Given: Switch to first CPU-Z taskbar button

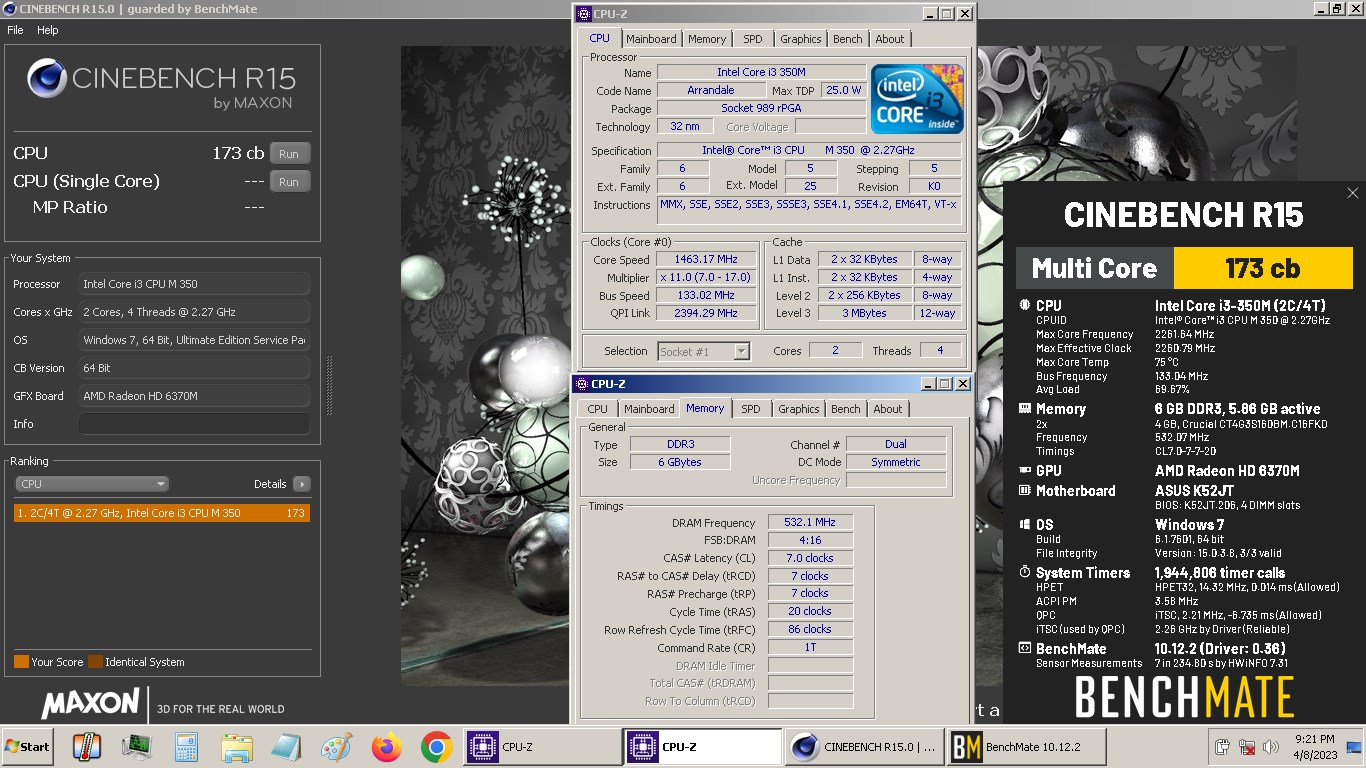Looking at the screenshot, I should coord(543,746).
